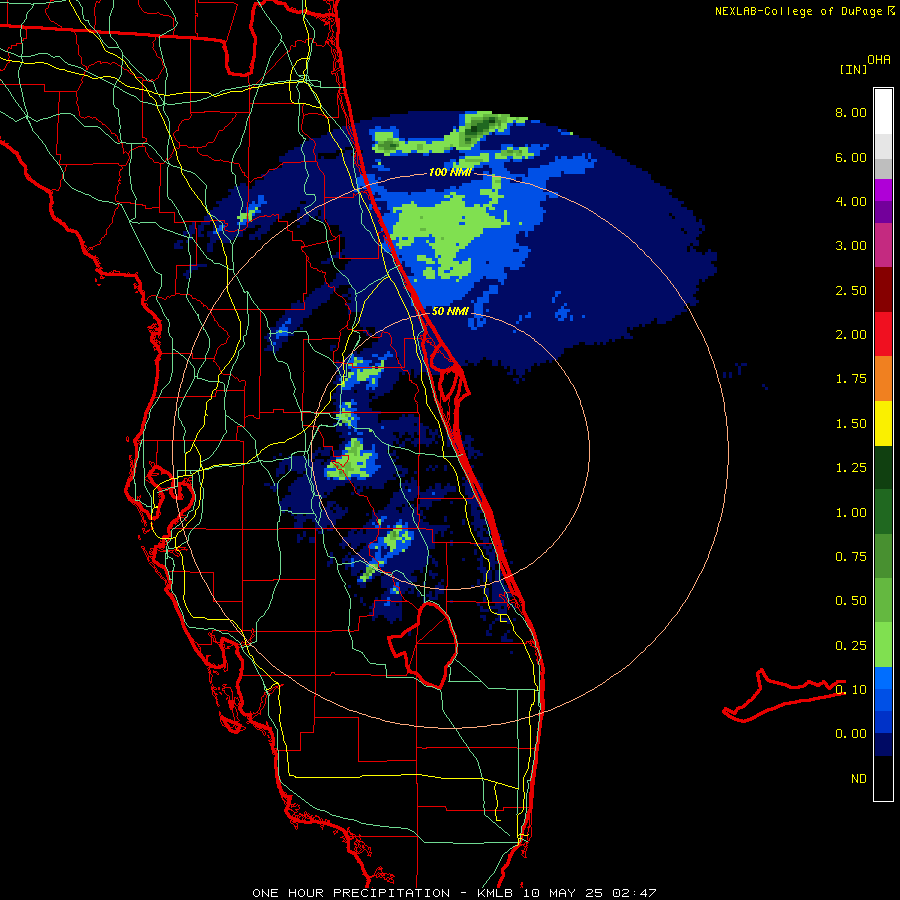Image resolution: width=900 pixels, height=900 pixels.
Task: Click the ND legend label
Action: click(859, 779)
